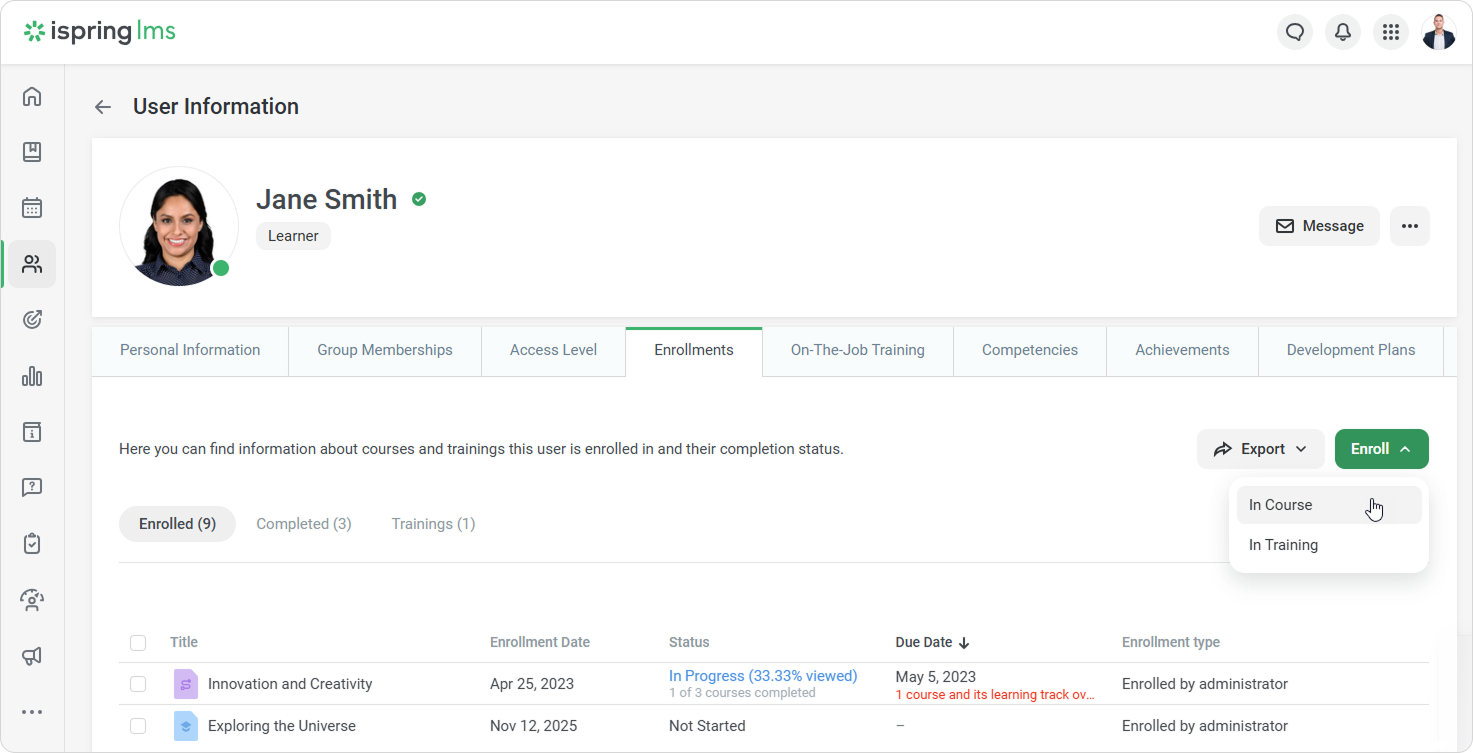Open the megaphone announcements sidebar icon
This screenshot has width=1473, height=753.
tap(32, 656)
